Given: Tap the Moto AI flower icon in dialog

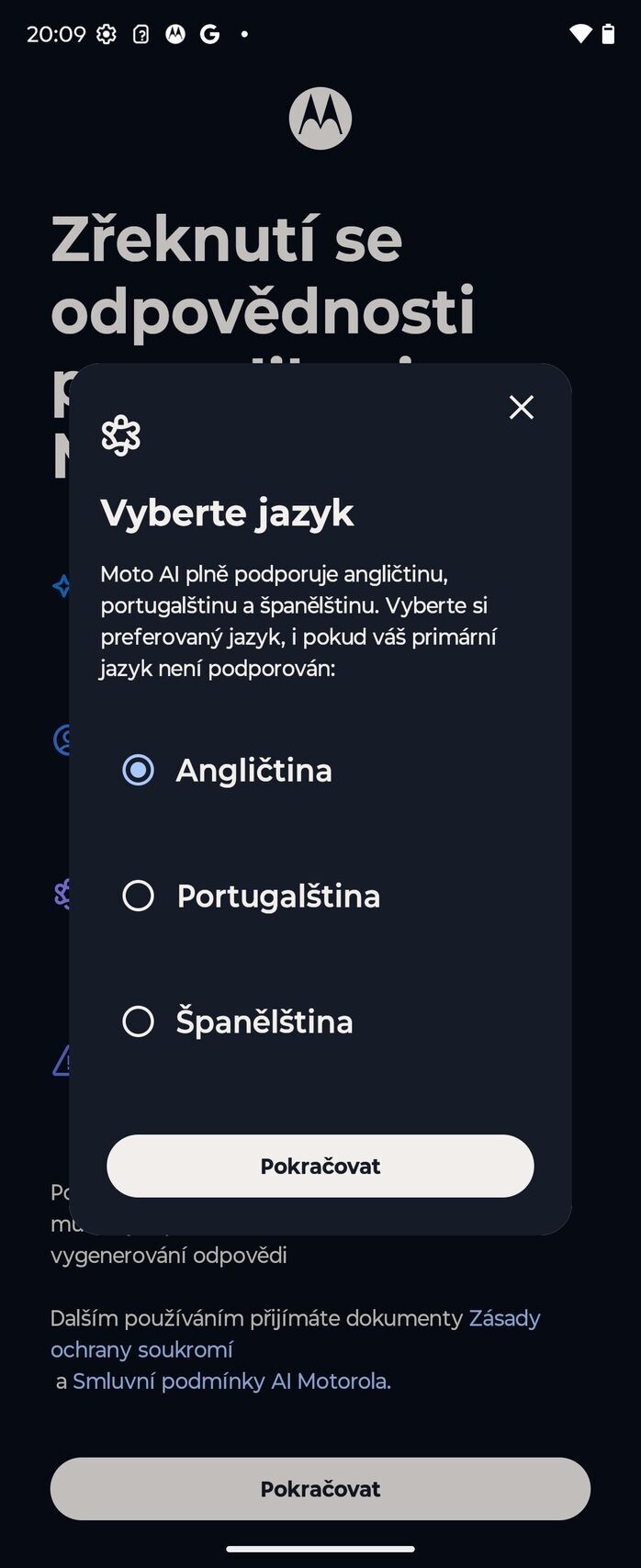Looking at the screenshot, I should 121,435.
